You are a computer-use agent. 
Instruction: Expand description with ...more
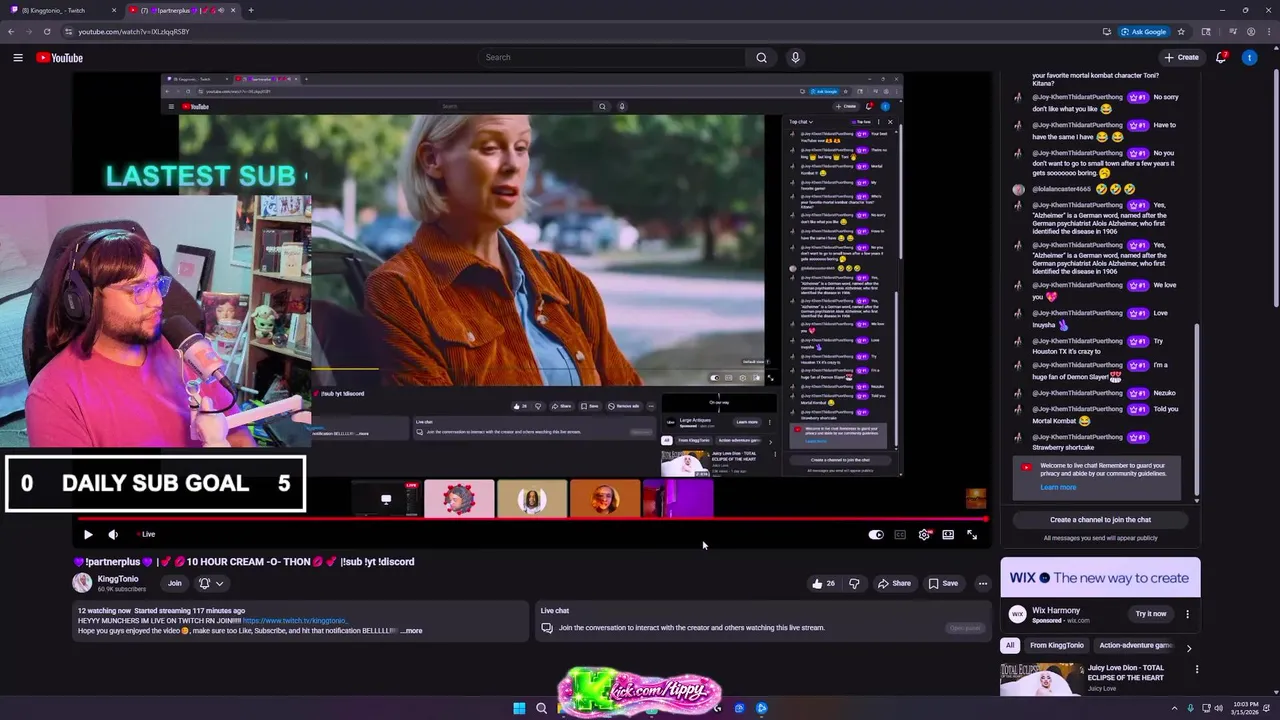[411, 631]
